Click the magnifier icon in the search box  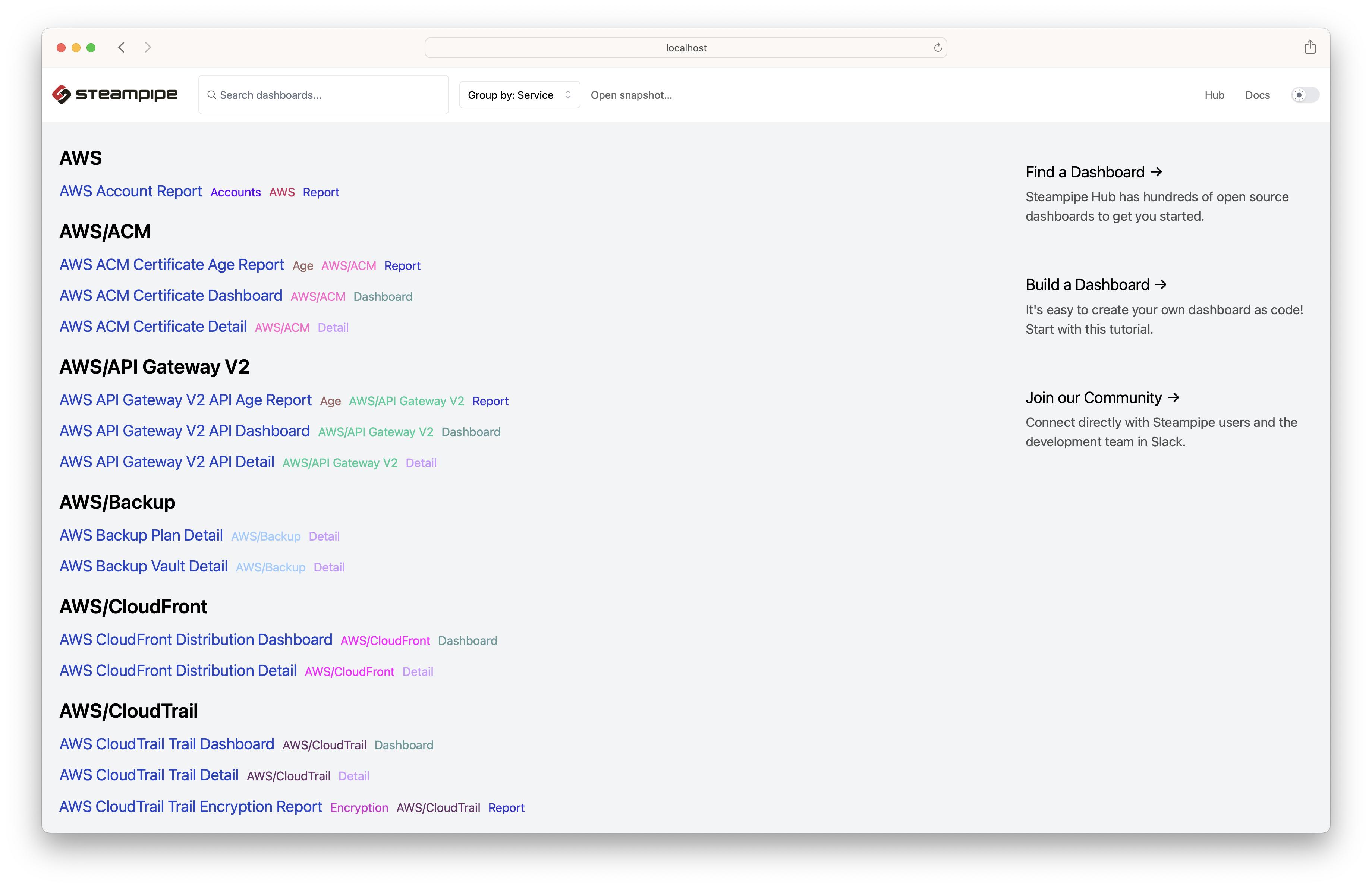(211, 95)
